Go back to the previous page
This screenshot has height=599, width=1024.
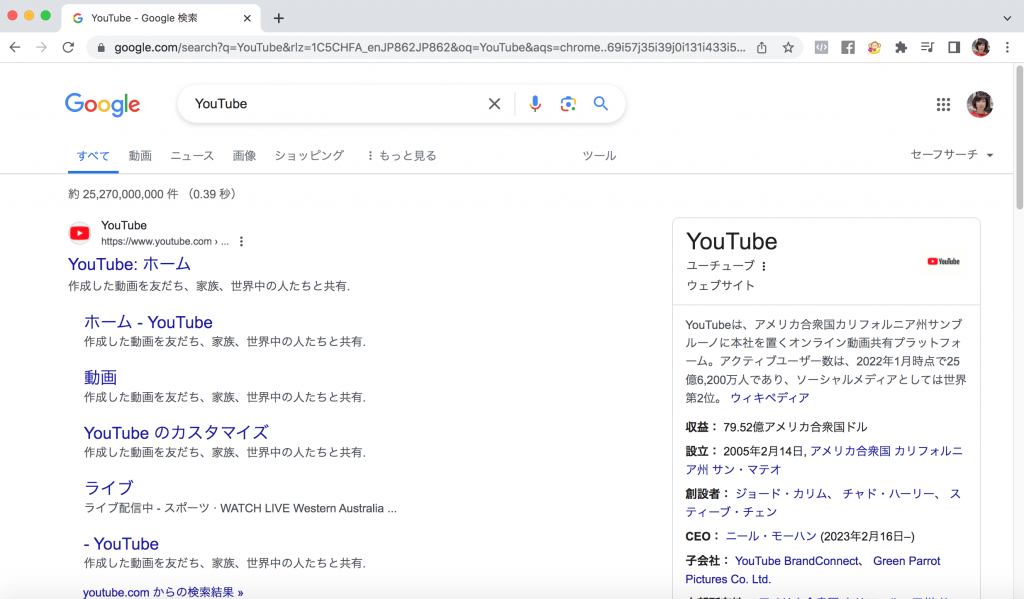15,47
